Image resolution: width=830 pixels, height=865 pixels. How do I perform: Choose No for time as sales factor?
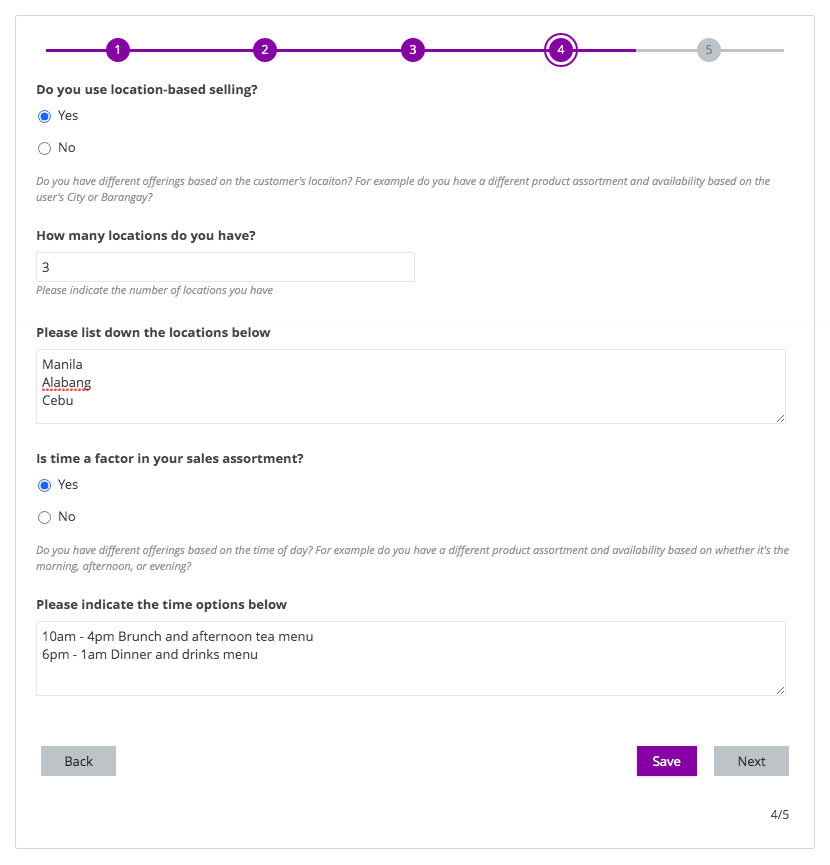(x=44, y=517)
